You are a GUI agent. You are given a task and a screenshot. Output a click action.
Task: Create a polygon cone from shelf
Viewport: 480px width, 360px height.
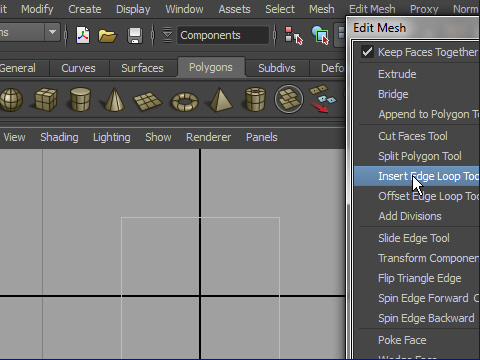tap(114, 99)
